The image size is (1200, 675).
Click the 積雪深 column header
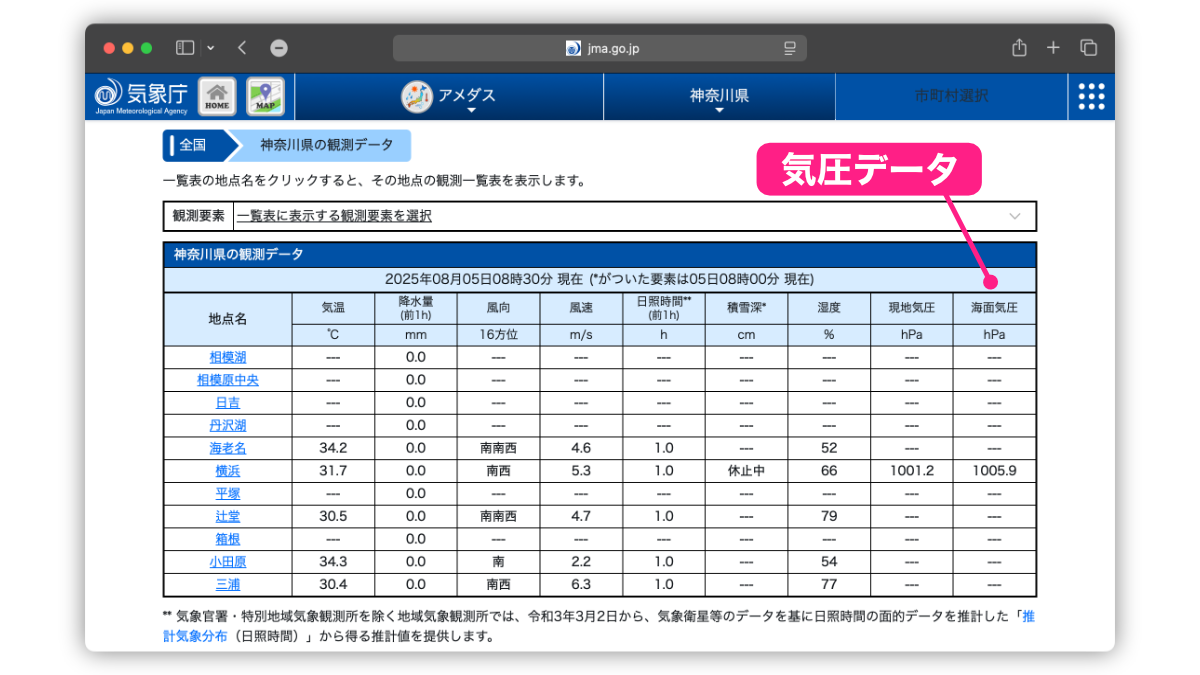(x=746, y=309)
